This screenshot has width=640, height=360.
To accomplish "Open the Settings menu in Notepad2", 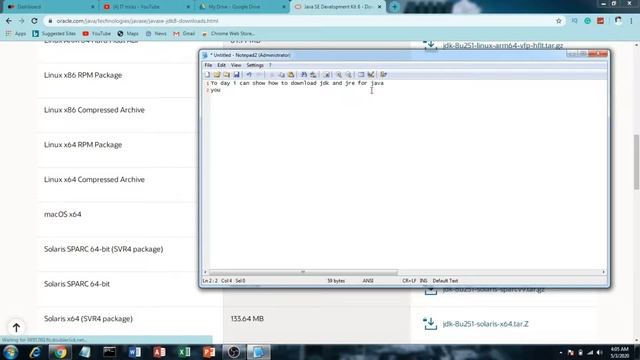I will 255,65.
